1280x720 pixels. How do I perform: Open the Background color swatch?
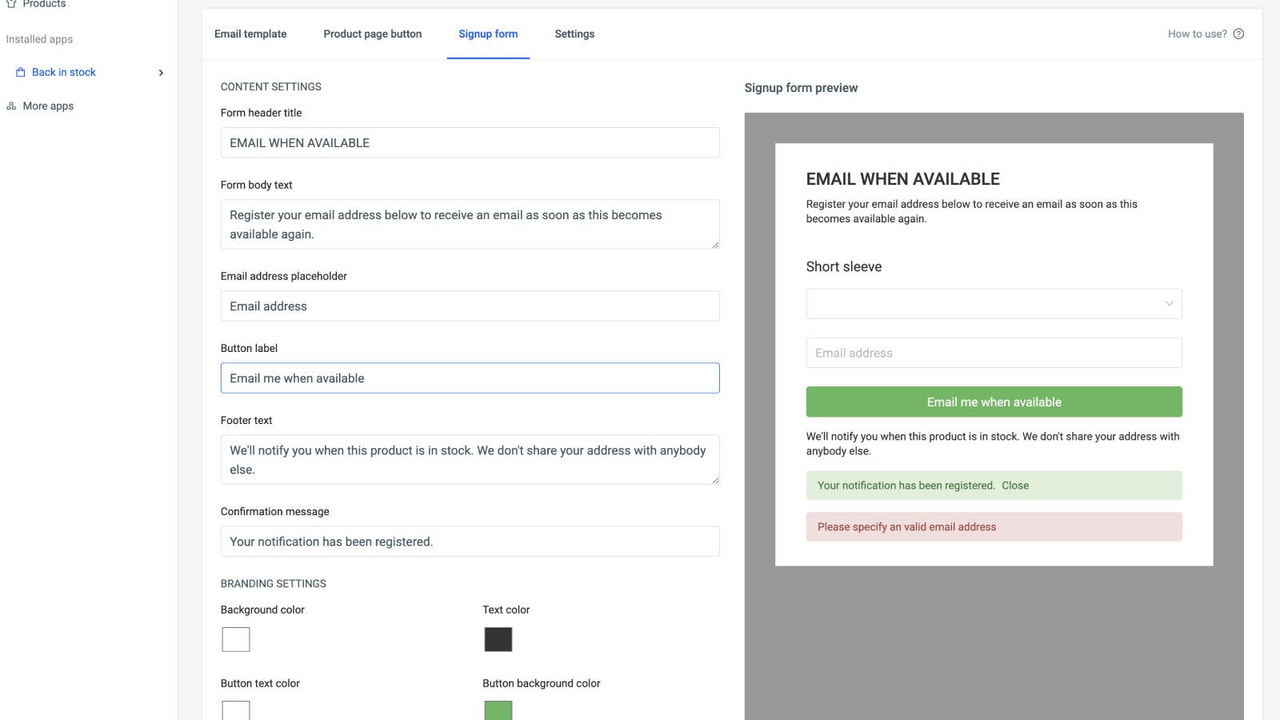235,639
